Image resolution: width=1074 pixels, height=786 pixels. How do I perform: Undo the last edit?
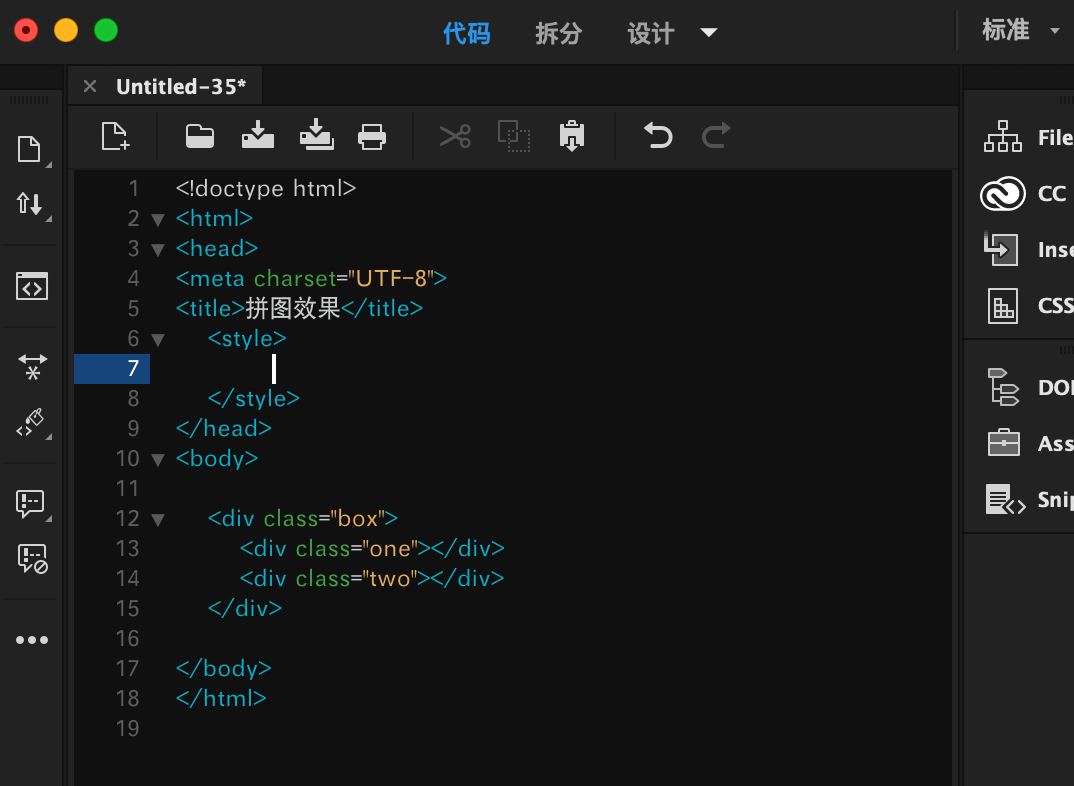(658, 135)
